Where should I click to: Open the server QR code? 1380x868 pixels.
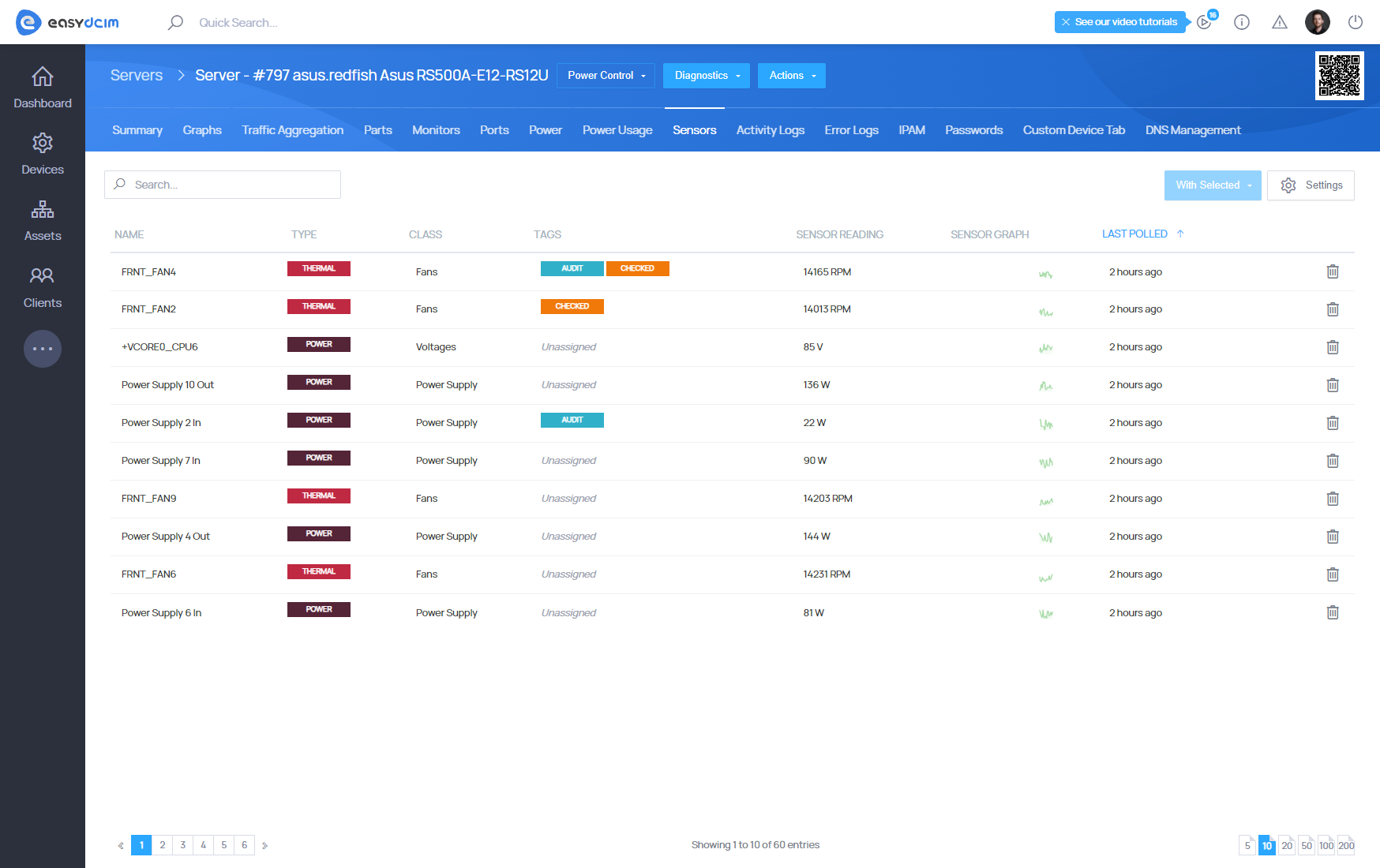point(1340,76)
